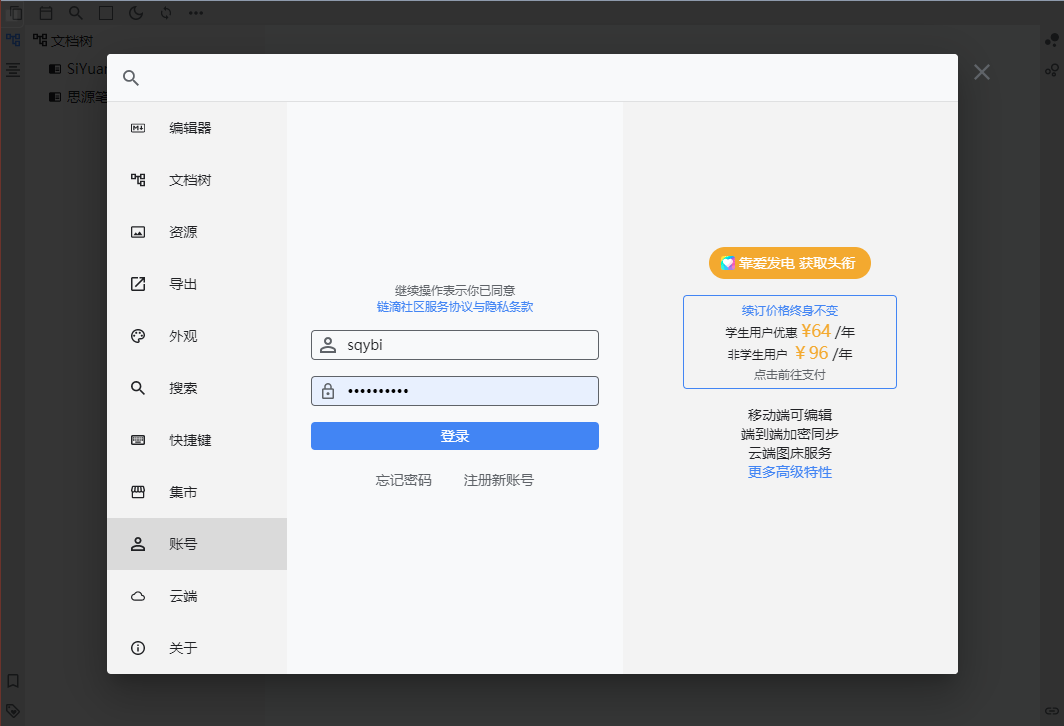Screen dimensions: 1064x726
Task: Click the settings search magnifier icon
Action: point(131,78)
